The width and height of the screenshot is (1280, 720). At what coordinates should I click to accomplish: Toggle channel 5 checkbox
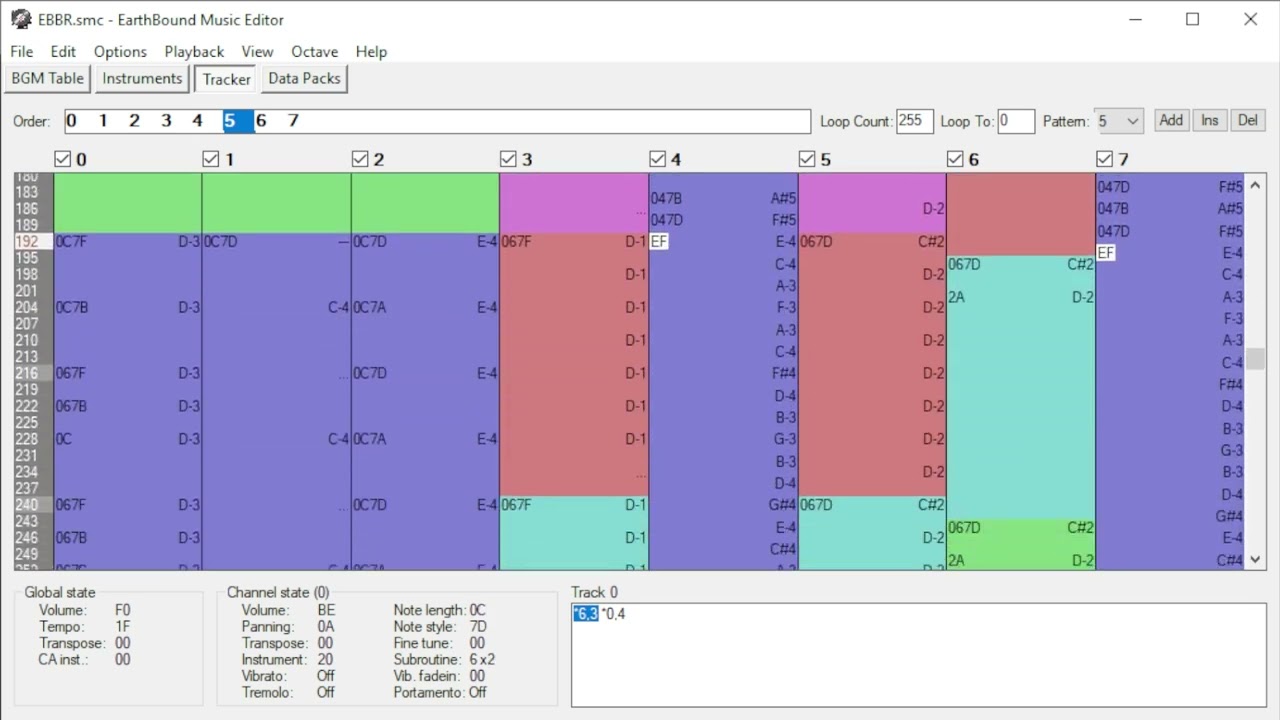806,159
